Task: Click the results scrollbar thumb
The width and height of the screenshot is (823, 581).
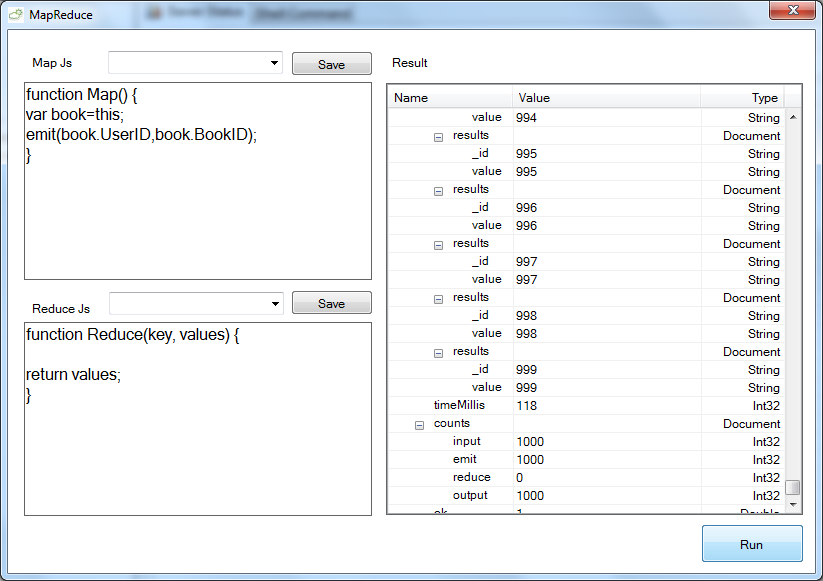Action: [793, 487]
